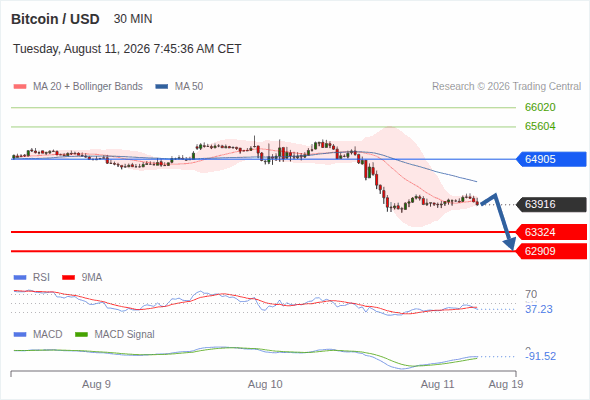The height and width of the screenshot is (400, 590).
Task: Click the Tuesday, August 11, 2026 timestamp
Action: [x=127, y=49]
